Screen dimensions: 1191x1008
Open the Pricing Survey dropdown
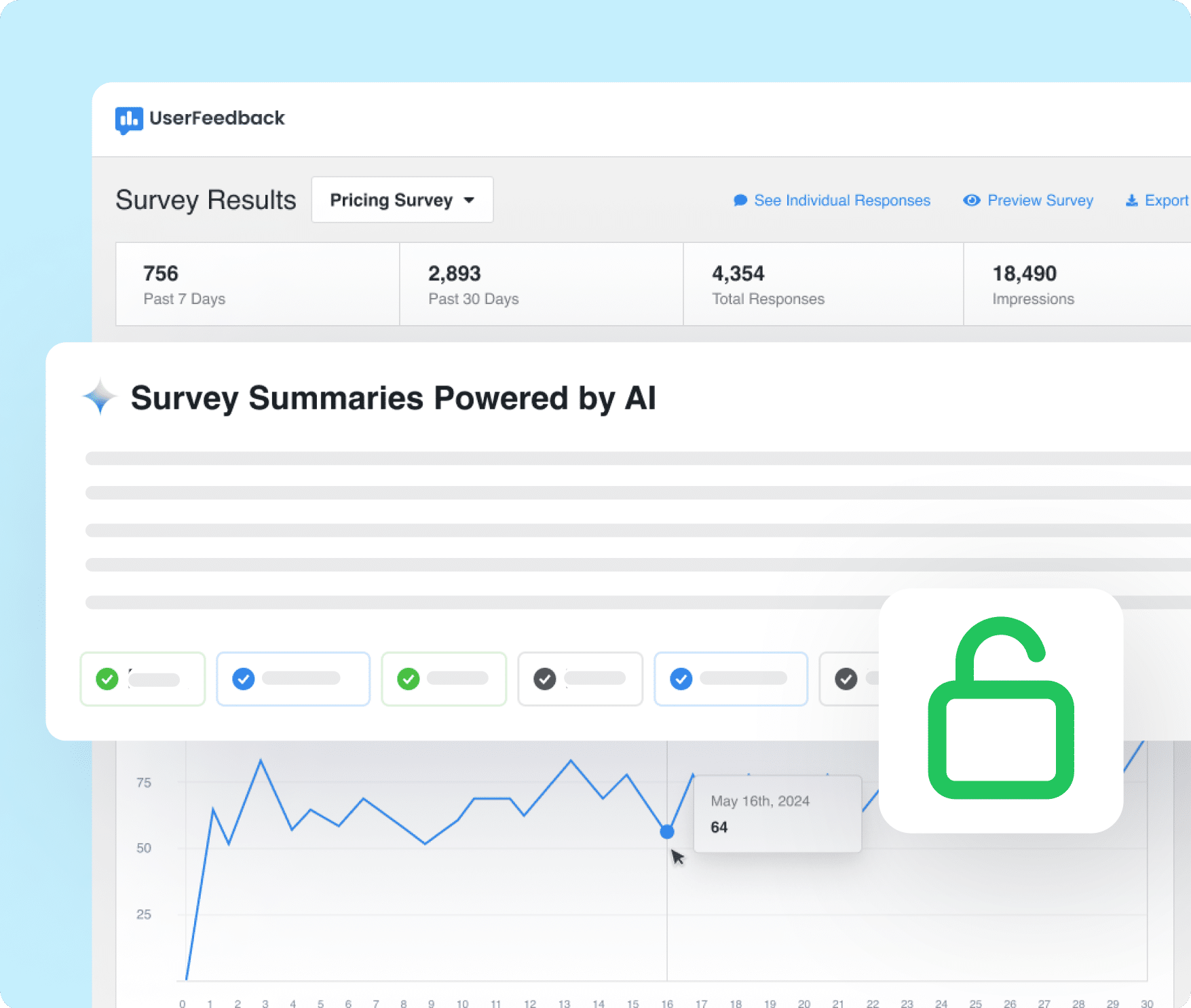pos(402,200)
